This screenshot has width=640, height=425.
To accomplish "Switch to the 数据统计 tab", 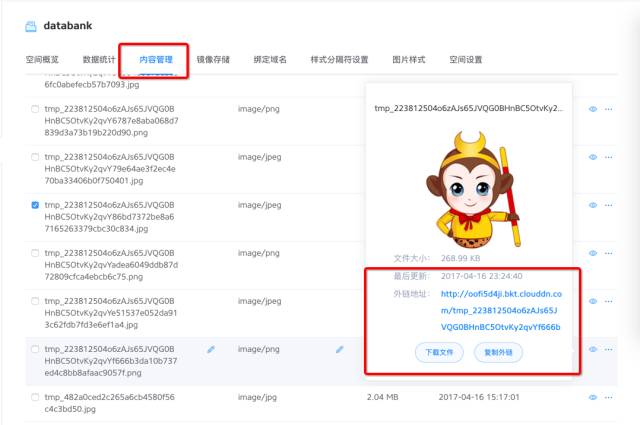I will tap(99, 60).
